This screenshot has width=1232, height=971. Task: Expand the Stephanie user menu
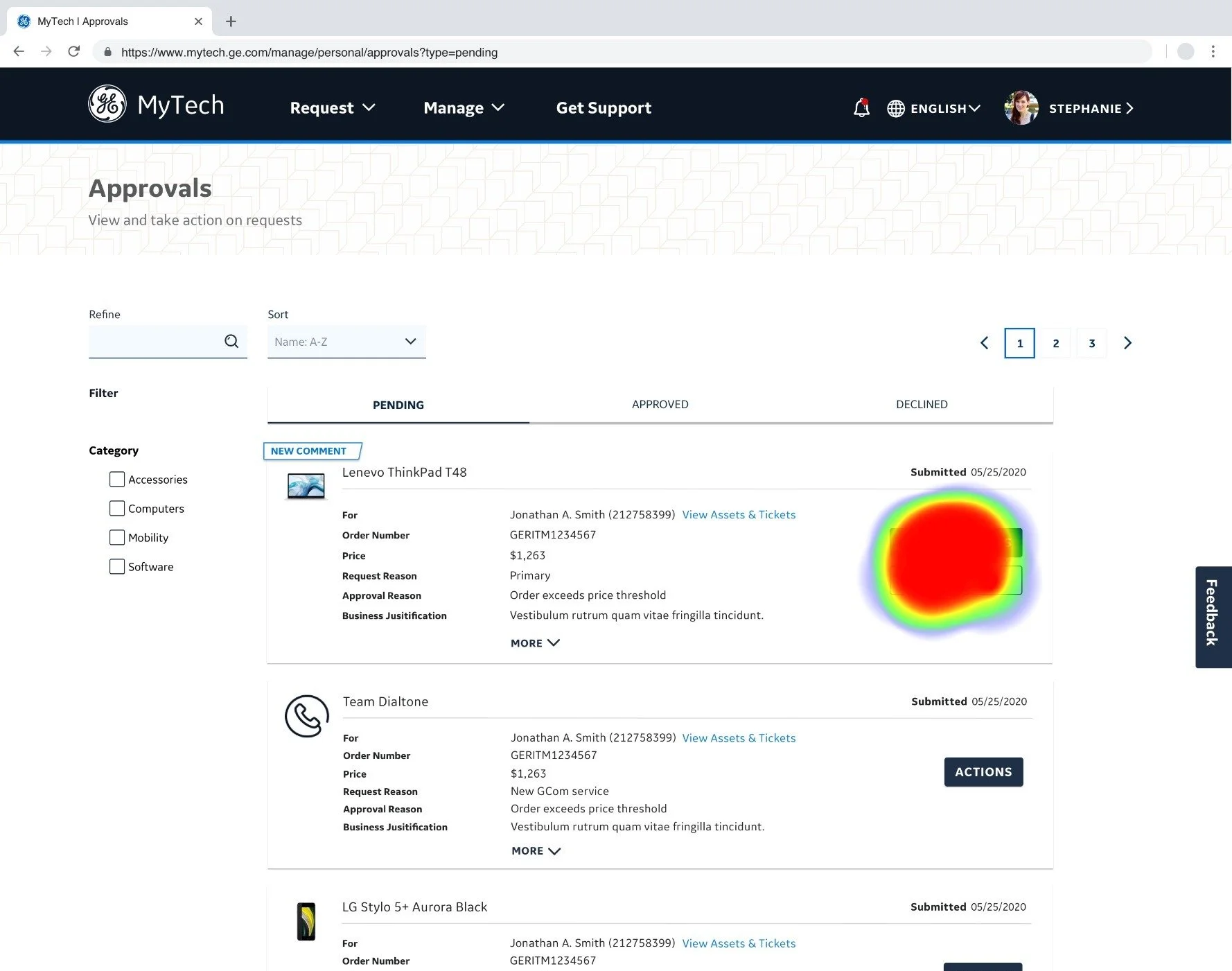tap(1091, 108)
